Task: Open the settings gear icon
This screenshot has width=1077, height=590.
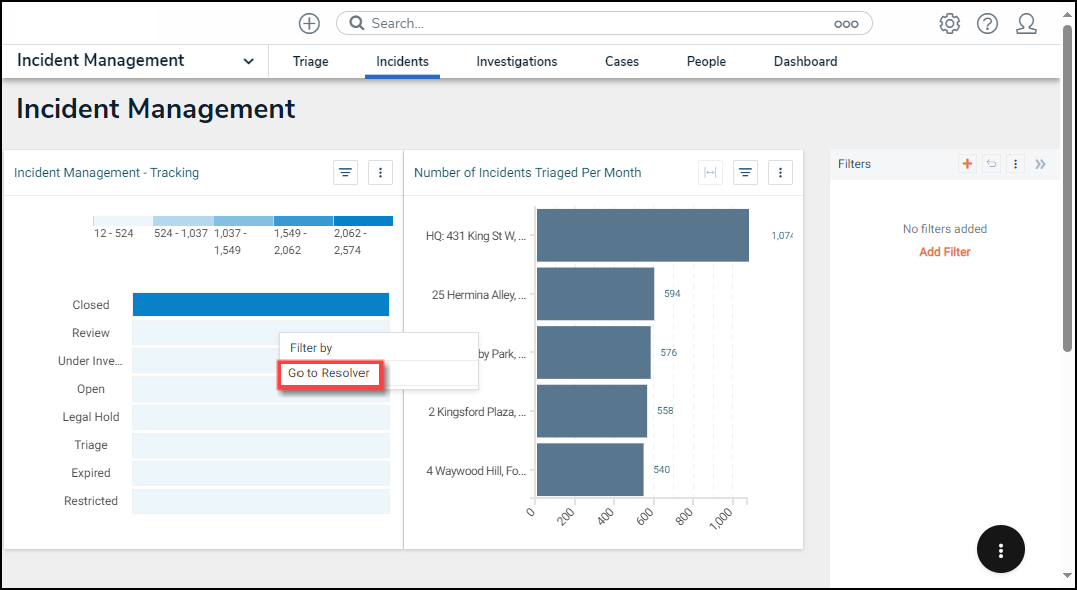Action: click(x=949, y=23)
